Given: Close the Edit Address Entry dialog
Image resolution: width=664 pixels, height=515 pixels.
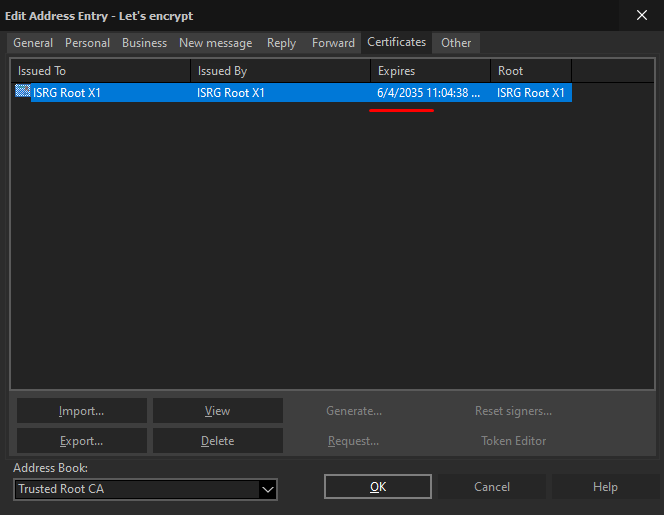Looking at the screenshot, I should click(x=642, y=15).
